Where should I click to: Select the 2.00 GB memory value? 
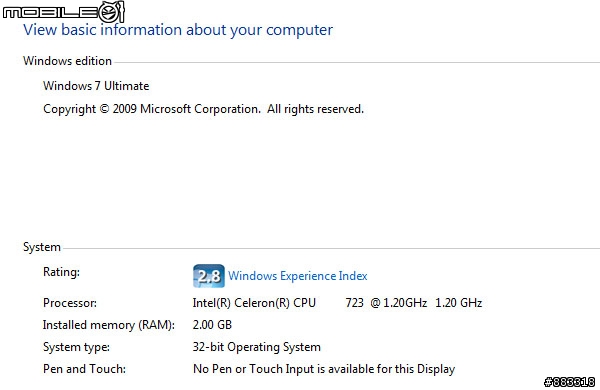(x=212, y=325)
